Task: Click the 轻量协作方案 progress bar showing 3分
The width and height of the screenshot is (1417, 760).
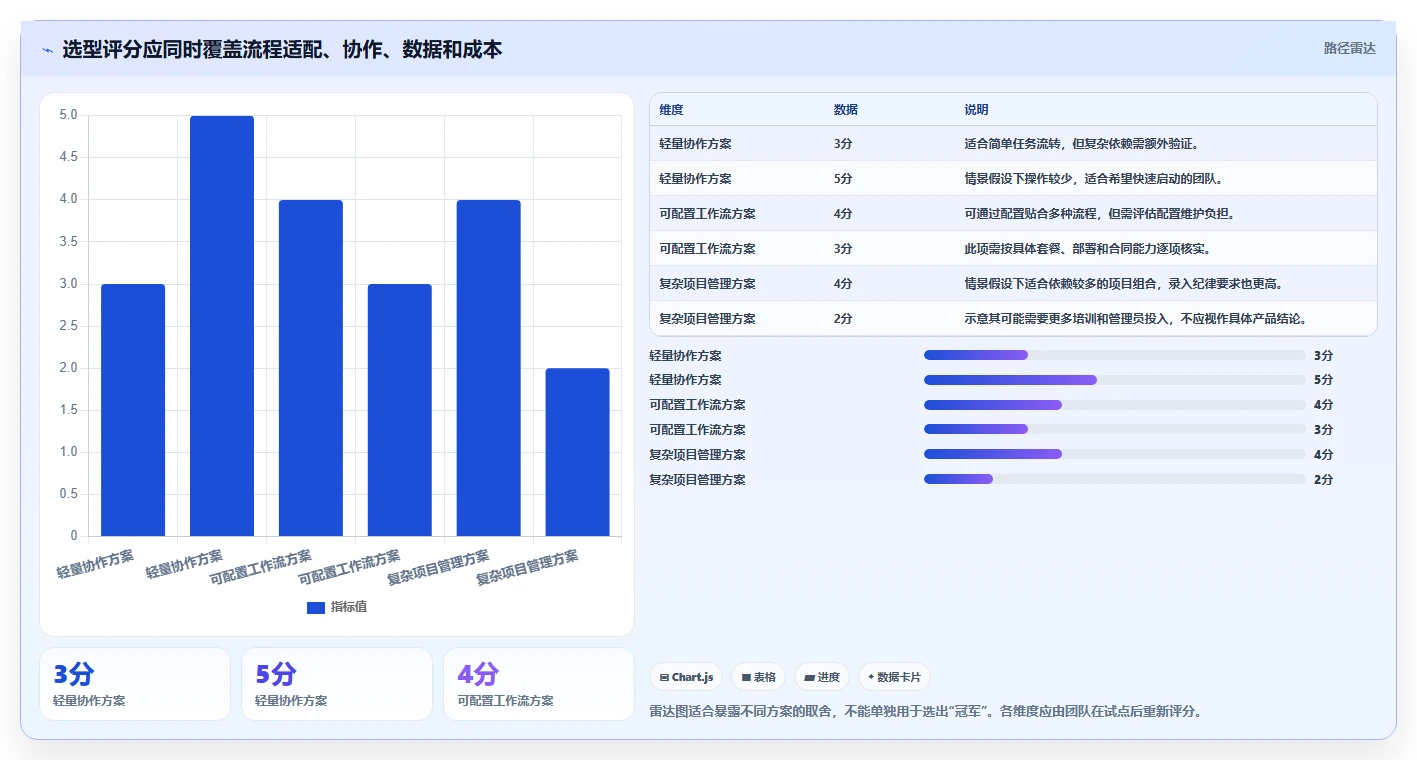Action: coord(1114,355)
